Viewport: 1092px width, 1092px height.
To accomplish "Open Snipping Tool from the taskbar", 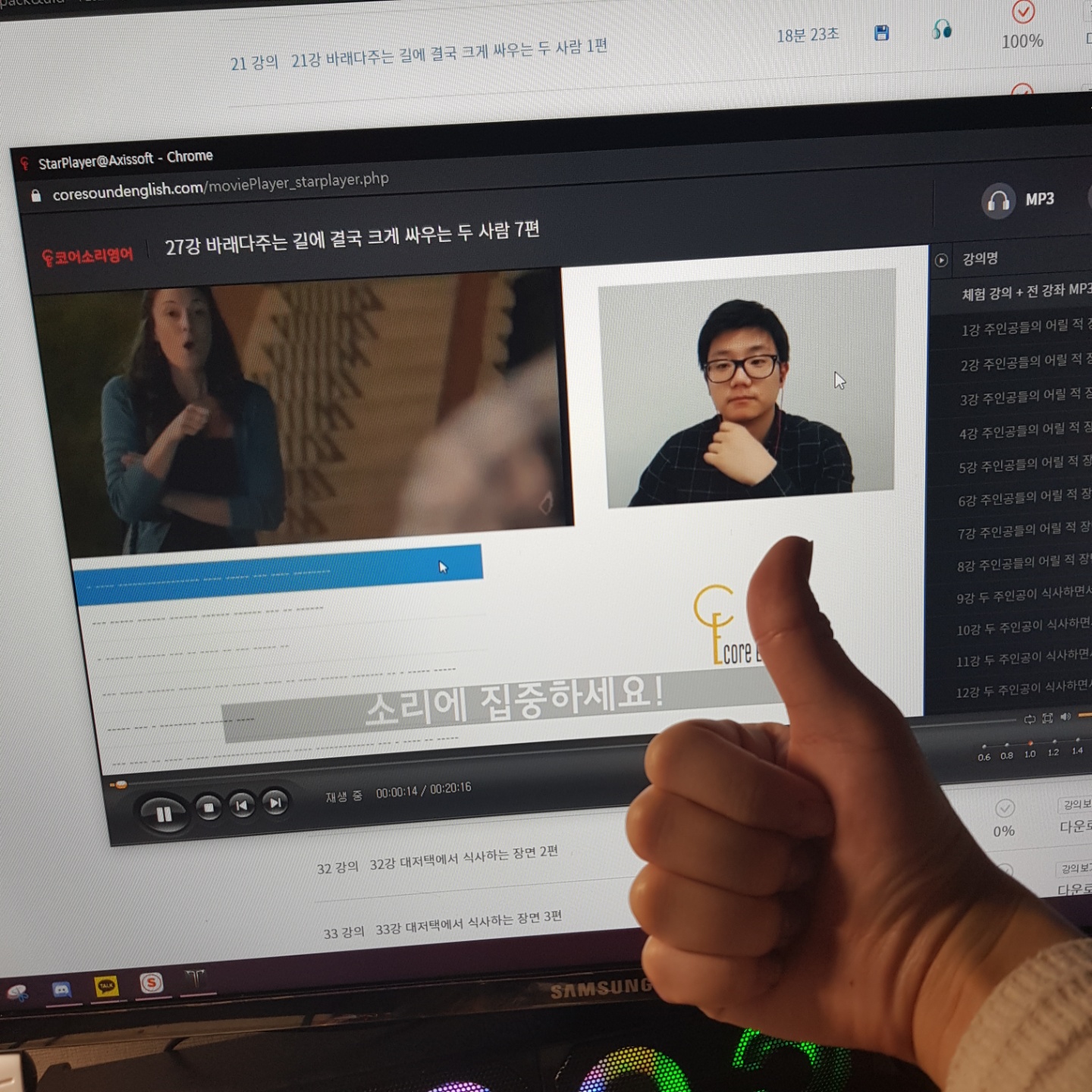I will pyautogui.click(x=17, y=992).
